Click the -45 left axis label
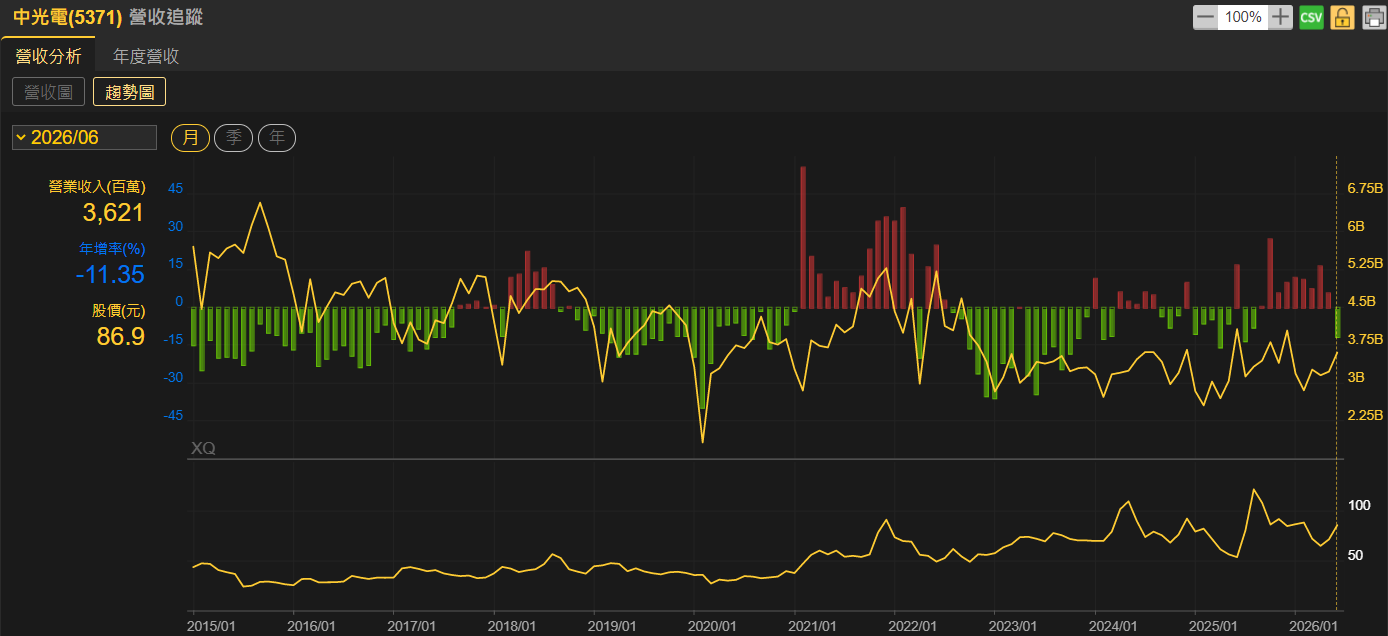Viewport: 1388px width, 636px height. tap(173, 415)
